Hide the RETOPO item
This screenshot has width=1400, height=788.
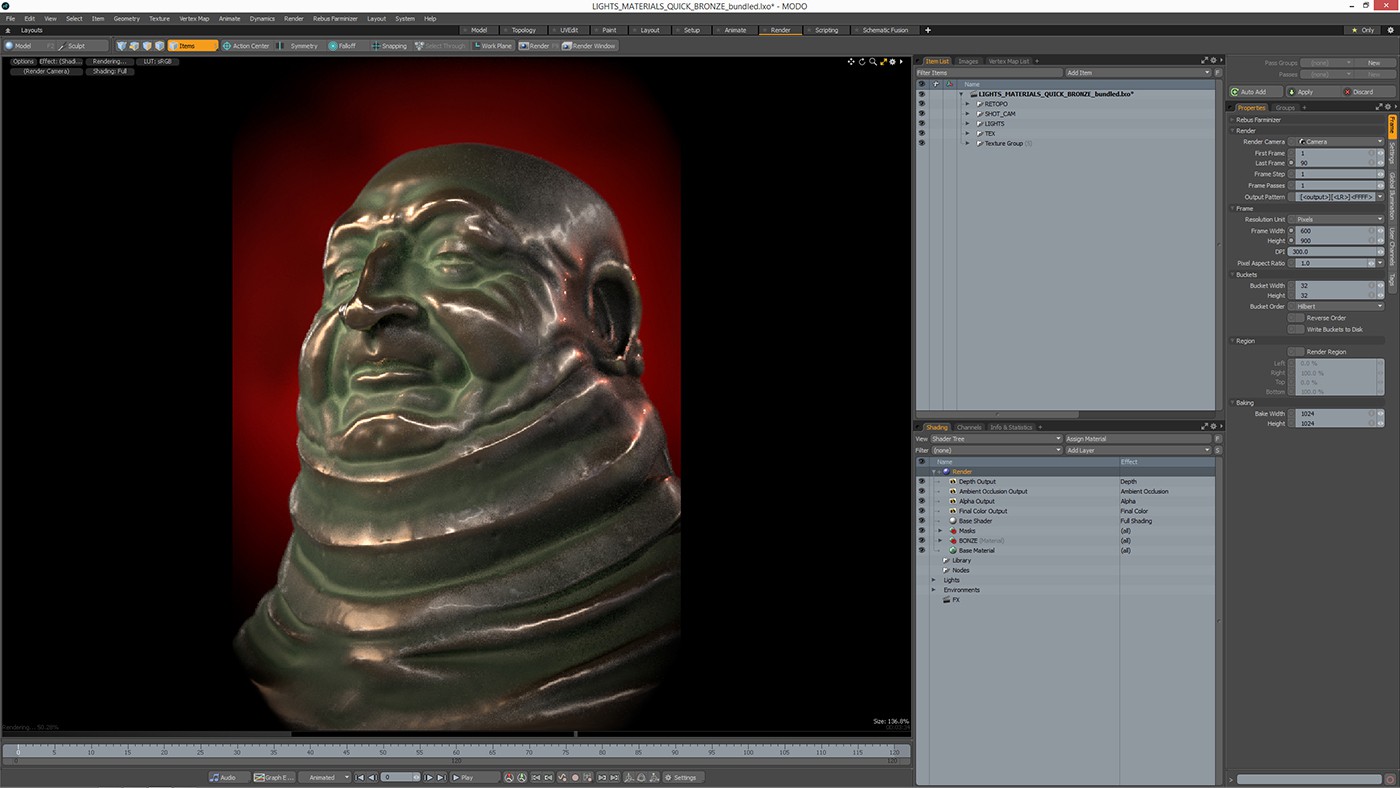point(921,104)
